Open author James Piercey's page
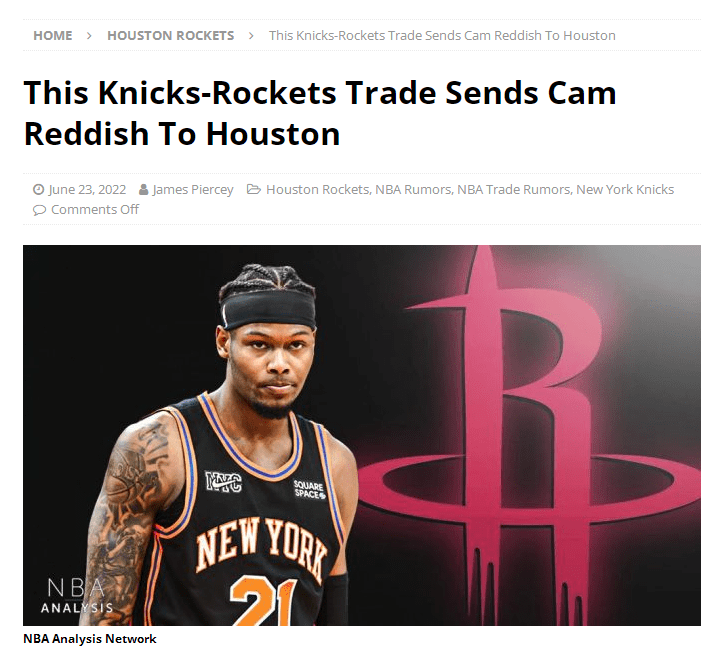 point(193,189)
